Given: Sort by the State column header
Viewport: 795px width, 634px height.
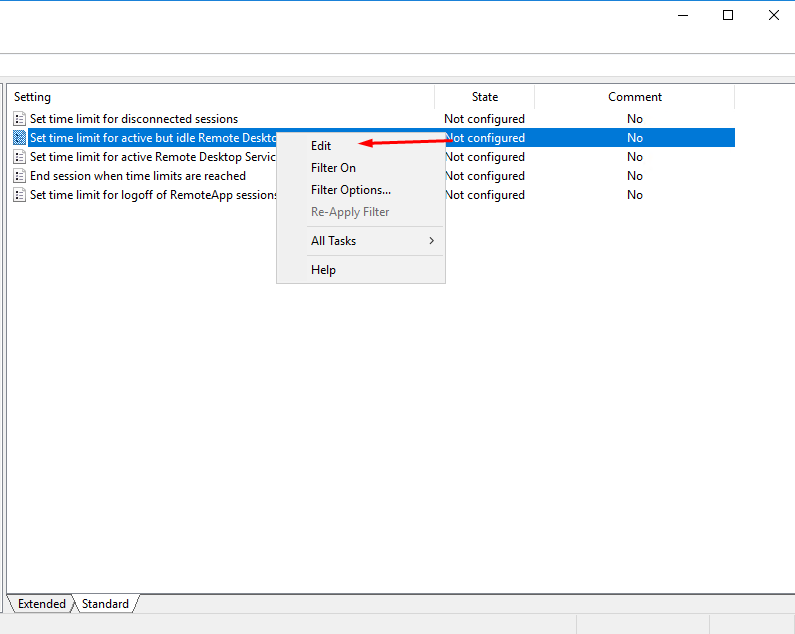Looking at the screenshot, I should [x=485, y=97].
